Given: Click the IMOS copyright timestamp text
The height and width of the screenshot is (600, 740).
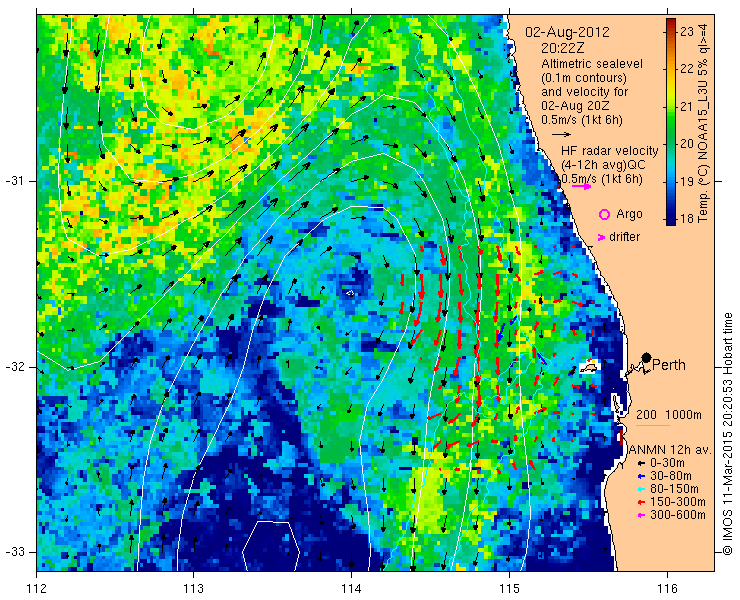Looking at the screenshot, I should click(727, 434).
